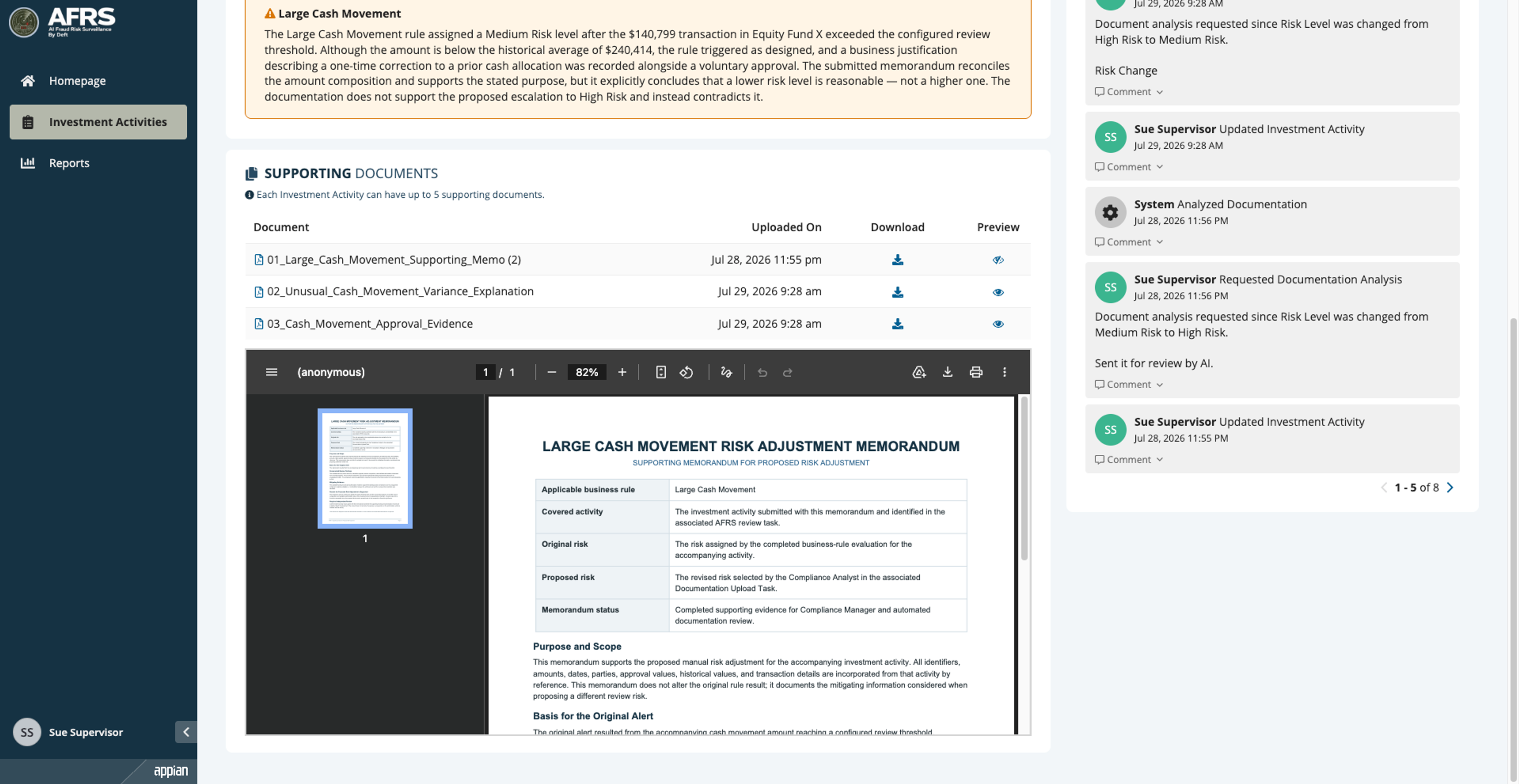Image resolution: width=1519 pixels, height=784 pixels.
Task: Expand Comment under the 9:28 AM Updated Investment Activity
Action: coord(1129,167)
